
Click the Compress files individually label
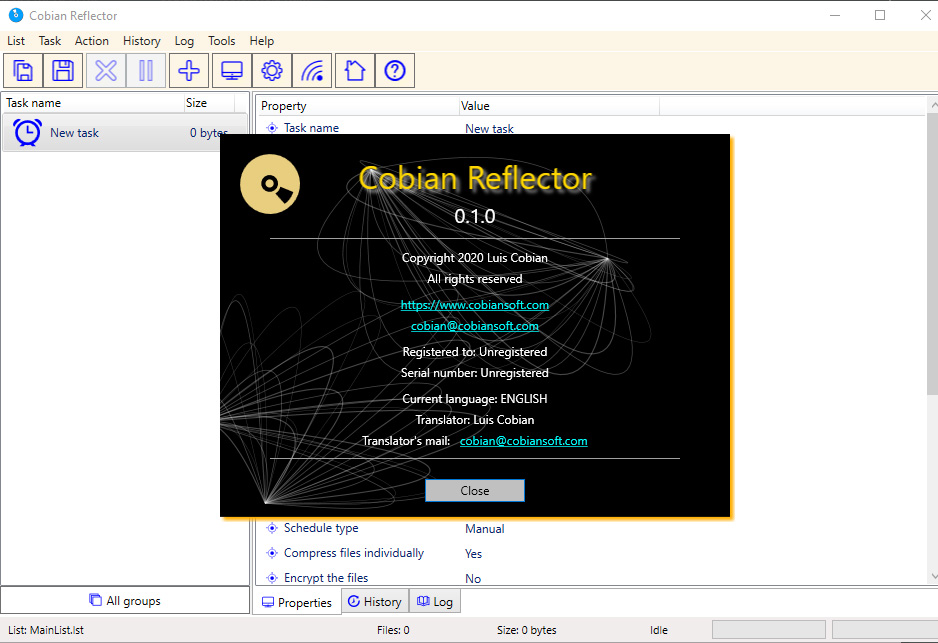tap(354, 553)
